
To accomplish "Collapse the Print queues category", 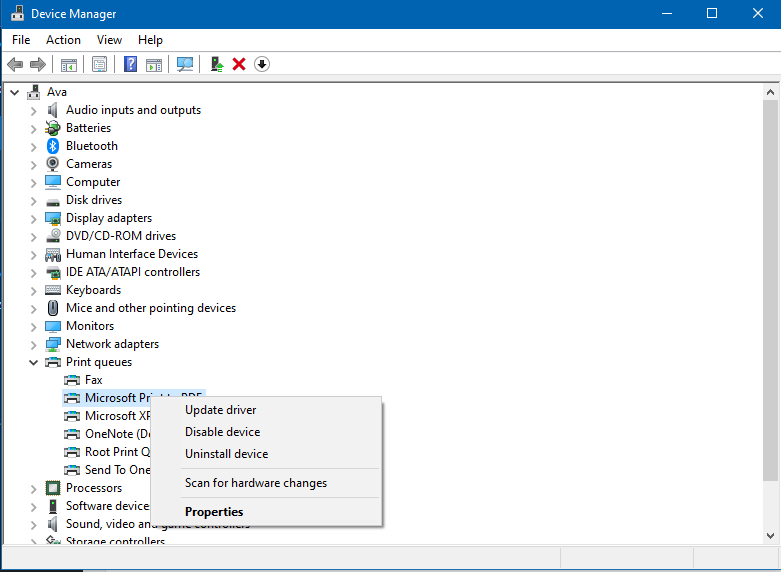I will (x=33, y=362).
